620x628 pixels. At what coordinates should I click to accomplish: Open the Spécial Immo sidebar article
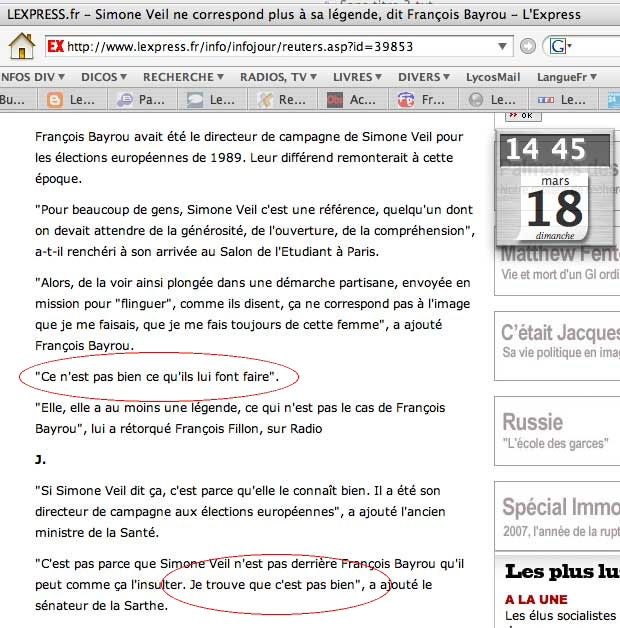pos(561,507)
